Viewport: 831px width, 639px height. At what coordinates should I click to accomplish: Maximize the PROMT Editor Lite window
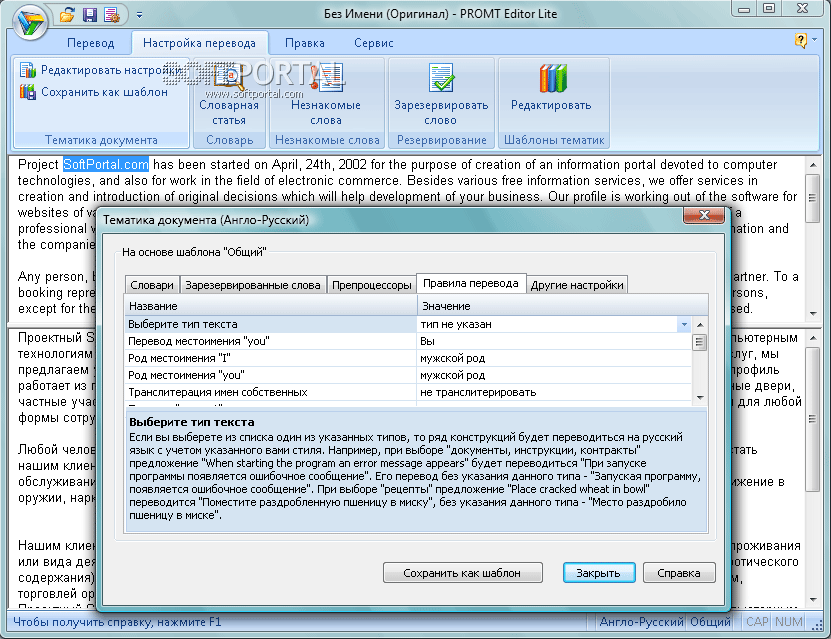(769, 9)
